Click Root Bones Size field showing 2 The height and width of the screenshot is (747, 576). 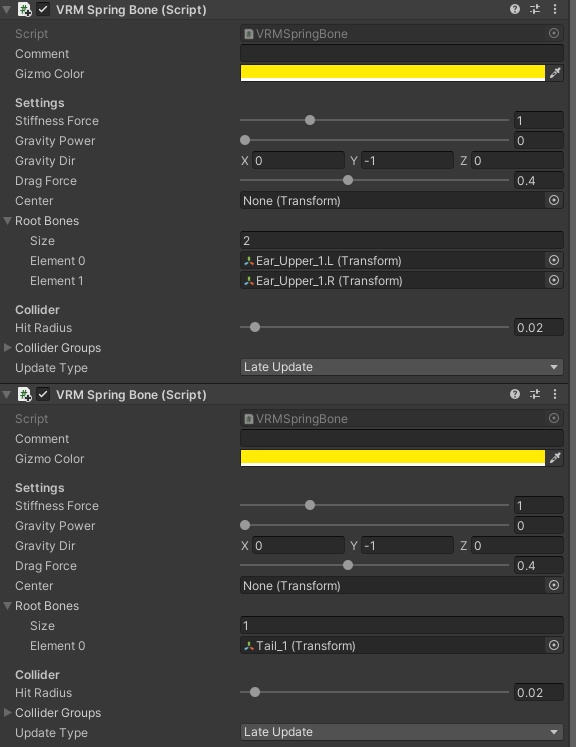(x=402, y=240)
